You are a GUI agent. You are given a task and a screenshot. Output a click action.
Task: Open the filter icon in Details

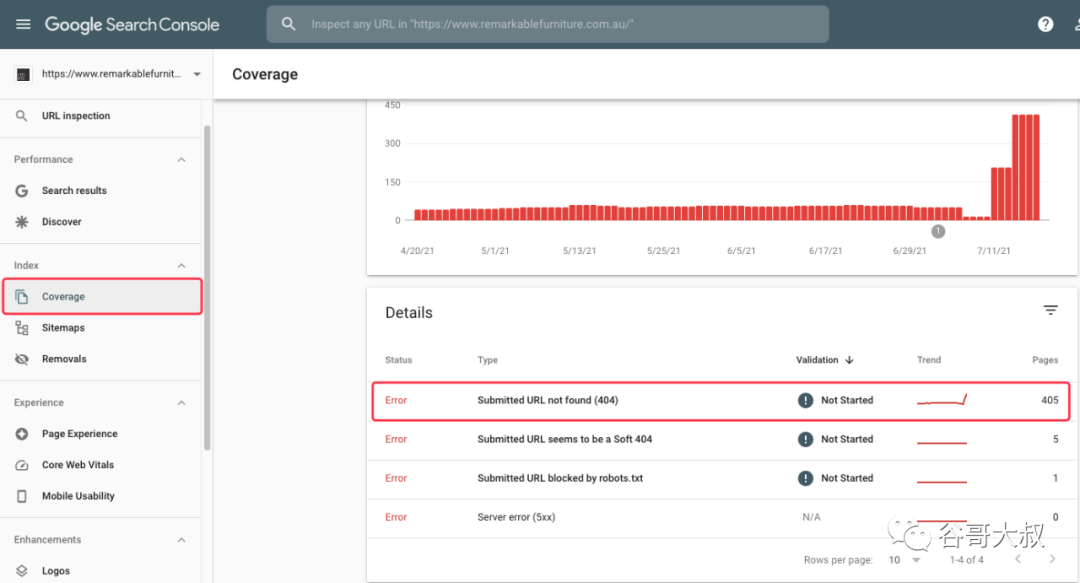pos(1050,311)
